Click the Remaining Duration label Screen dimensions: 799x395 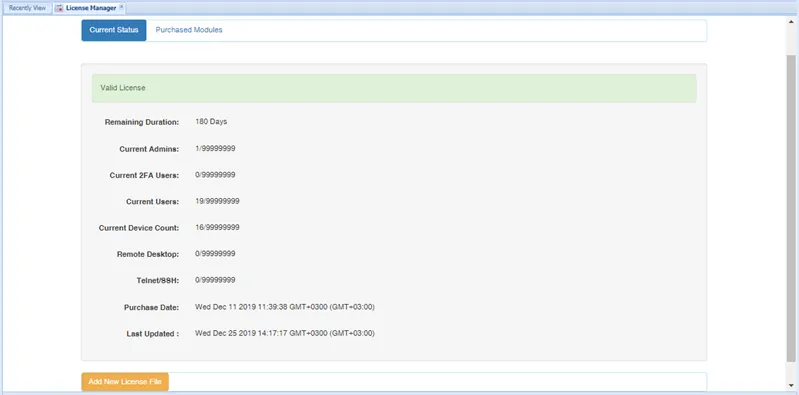(x=142, y=122)
